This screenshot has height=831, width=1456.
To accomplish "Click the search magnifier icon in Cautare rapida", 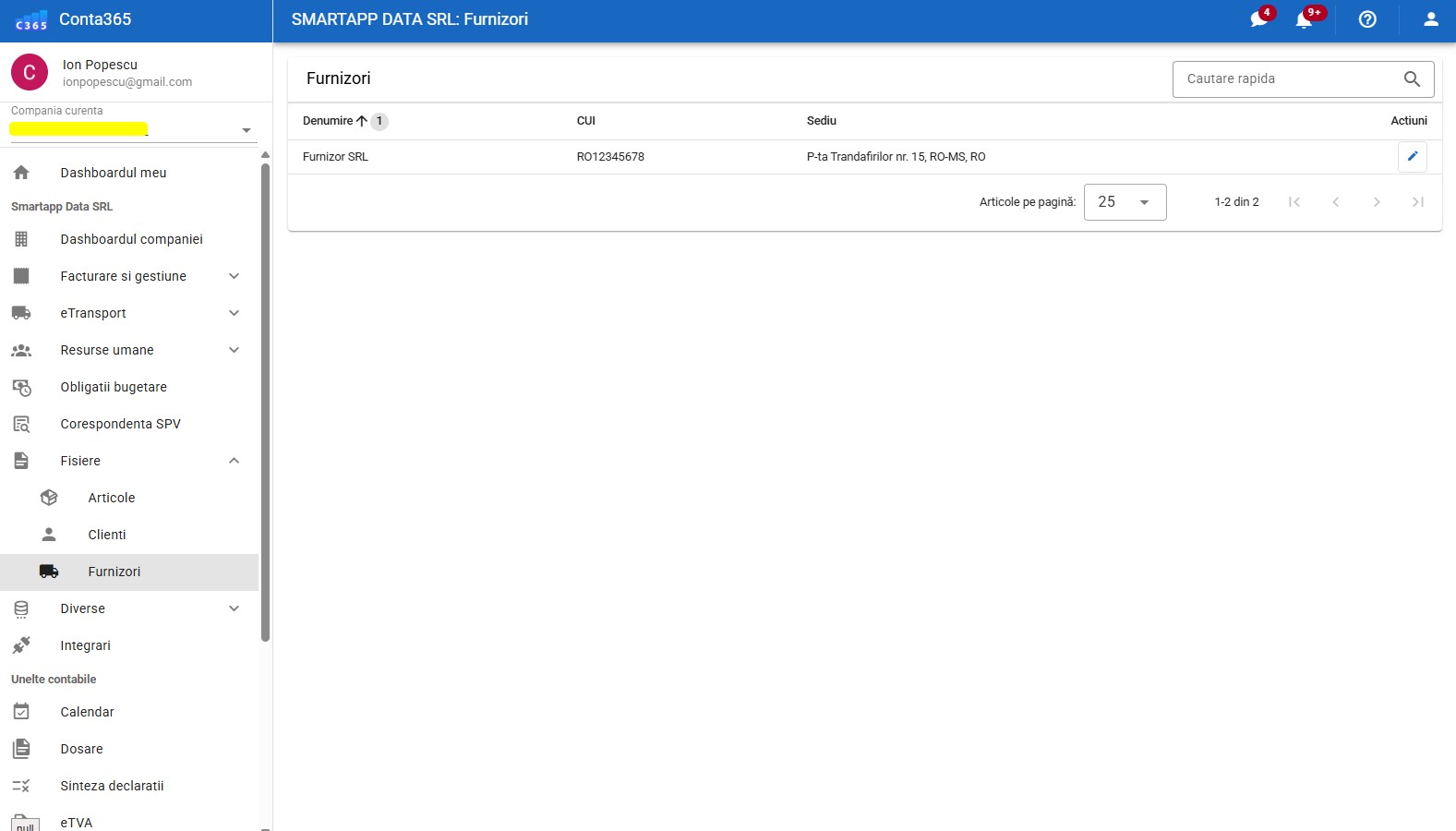I will (x=1412, y=79).
